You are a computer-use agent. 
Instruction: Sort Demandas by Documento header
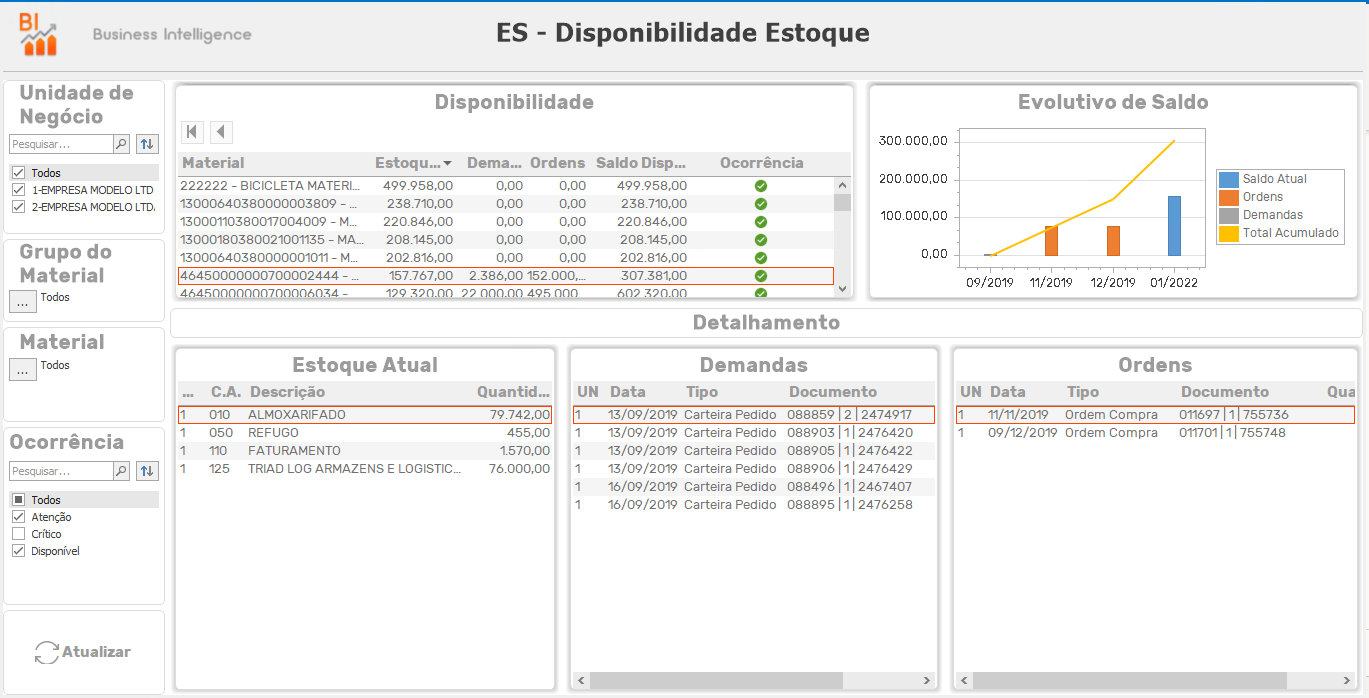833,392
